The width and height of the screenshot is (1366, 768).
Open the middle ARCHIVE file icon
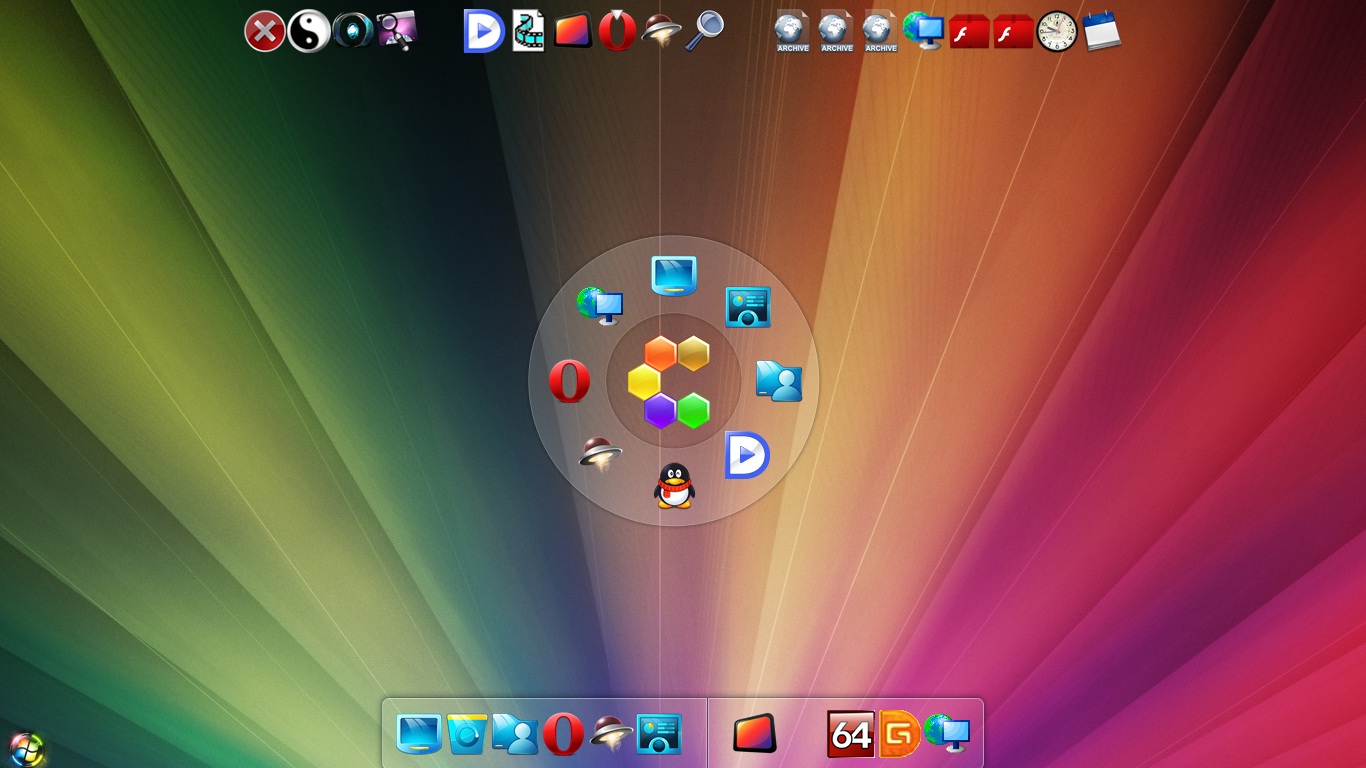[x=836, y=31]
